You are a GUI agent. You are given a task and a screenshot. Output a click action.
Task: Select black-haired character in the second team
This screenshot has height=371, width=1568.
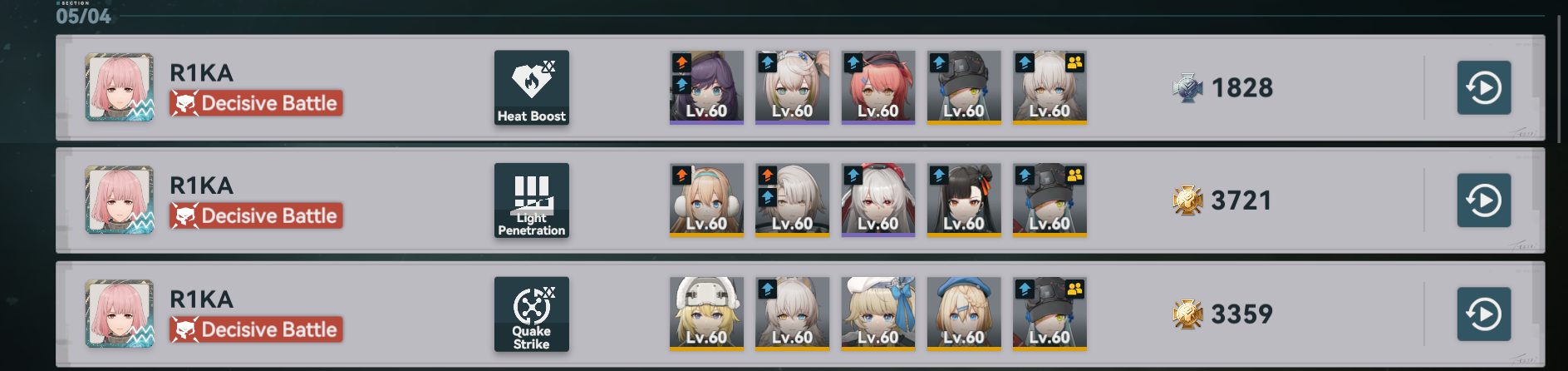[964, 200]
